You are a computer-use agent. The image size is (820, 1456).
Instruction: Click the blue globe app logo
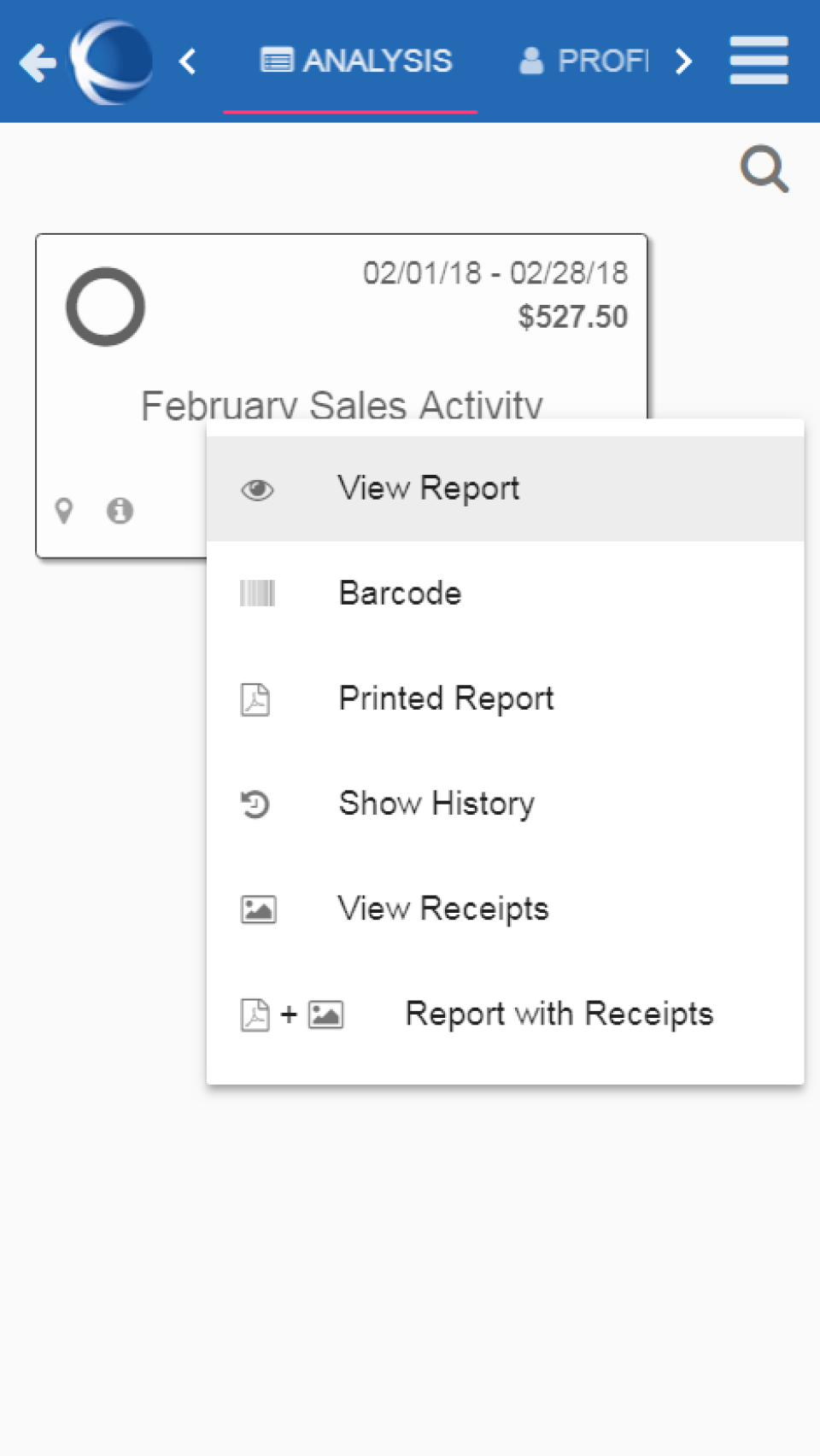112,62
